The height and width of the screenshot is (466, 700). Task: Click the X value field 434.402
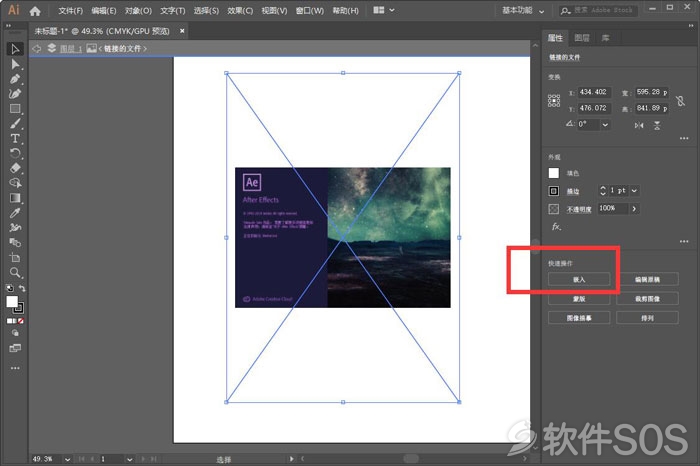(x=594, y=92)
